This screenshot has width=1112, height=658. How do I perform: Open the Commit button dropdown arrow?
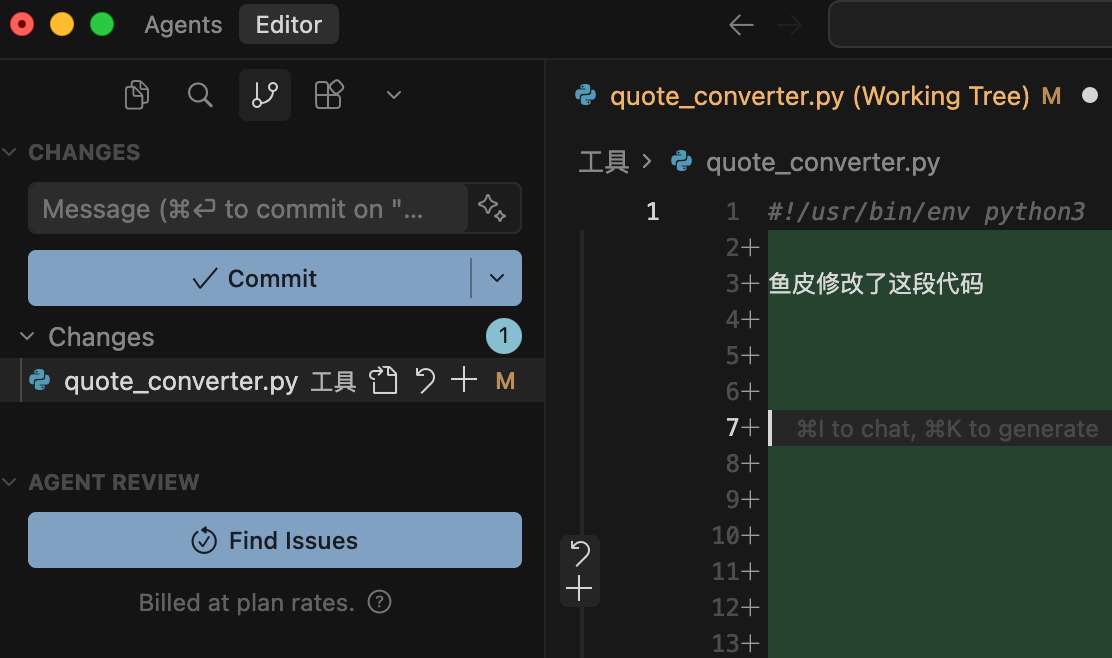pos(497,278)
